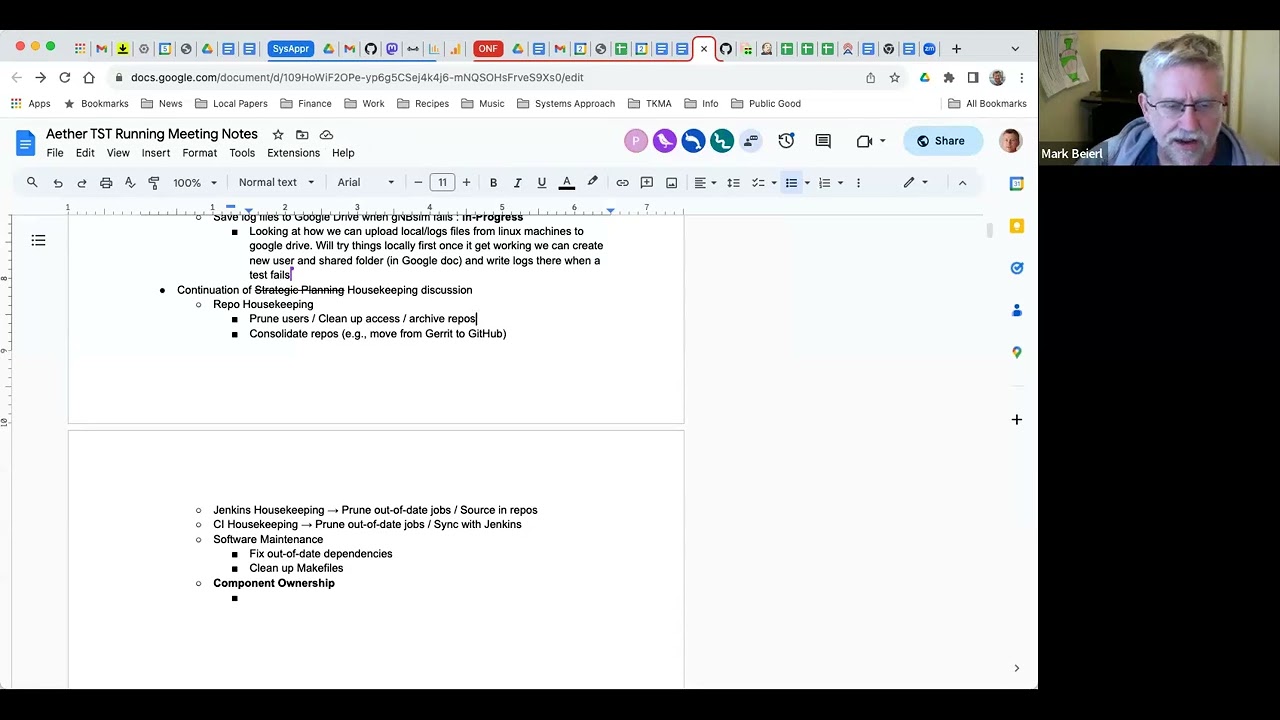1280x720 pixels.
Task: Run spelling and grammar check
Action: 130,182
